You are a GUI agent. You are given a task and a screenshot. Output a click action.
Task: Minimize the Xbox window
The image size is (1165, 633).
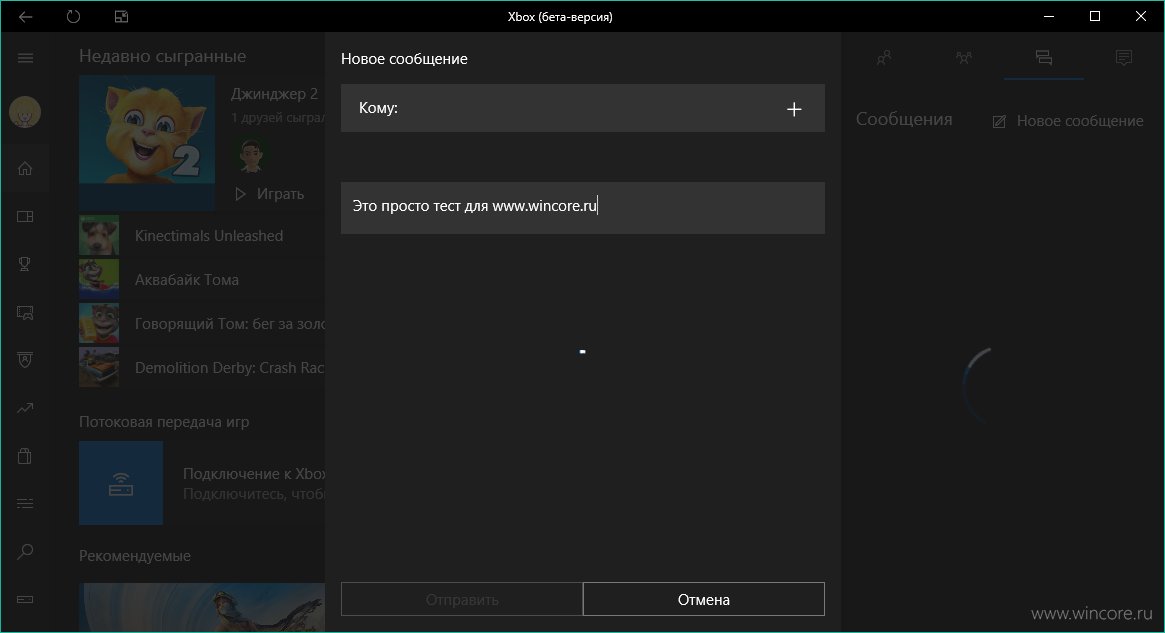coord(1049,16)
